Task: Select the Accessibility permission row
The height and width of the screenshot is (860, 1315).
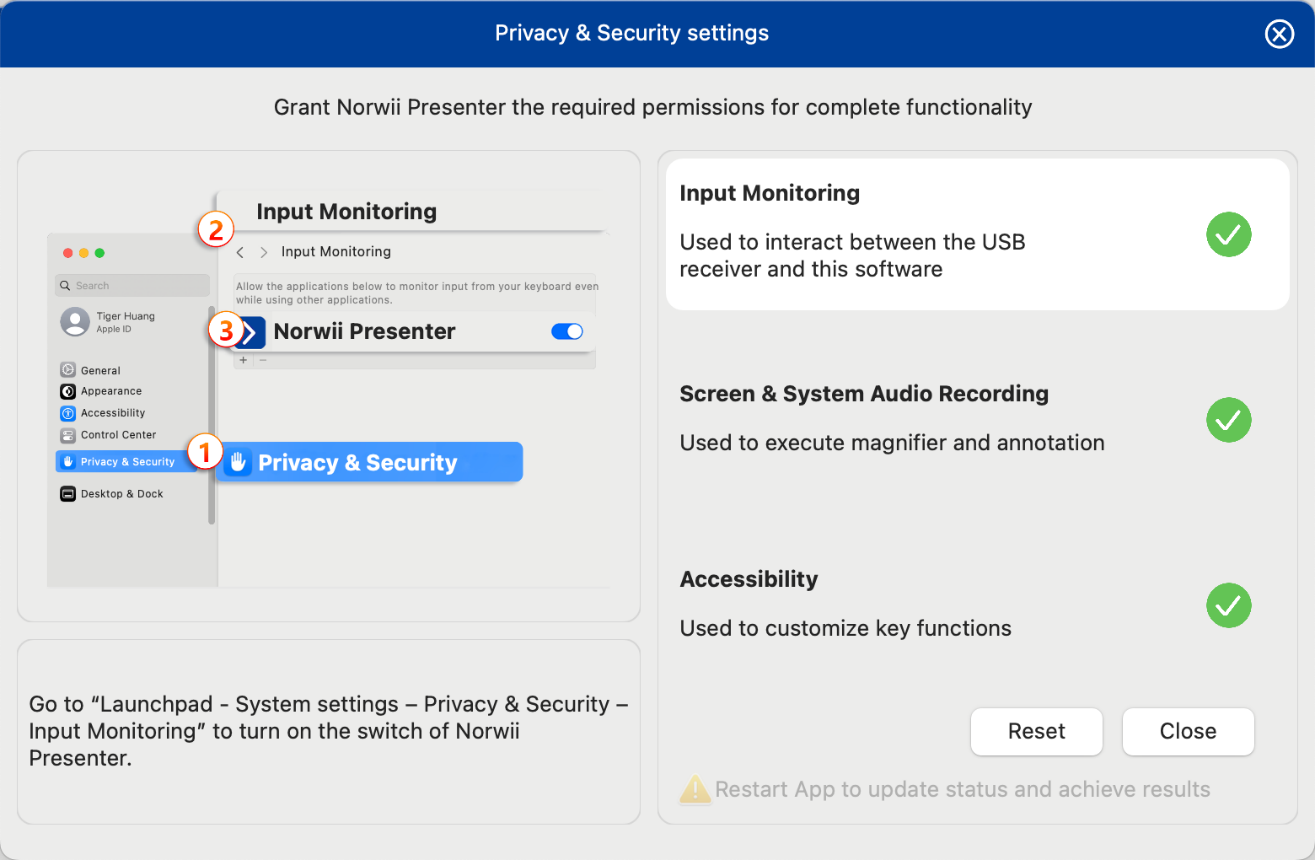Action: (x=977, y=604)
